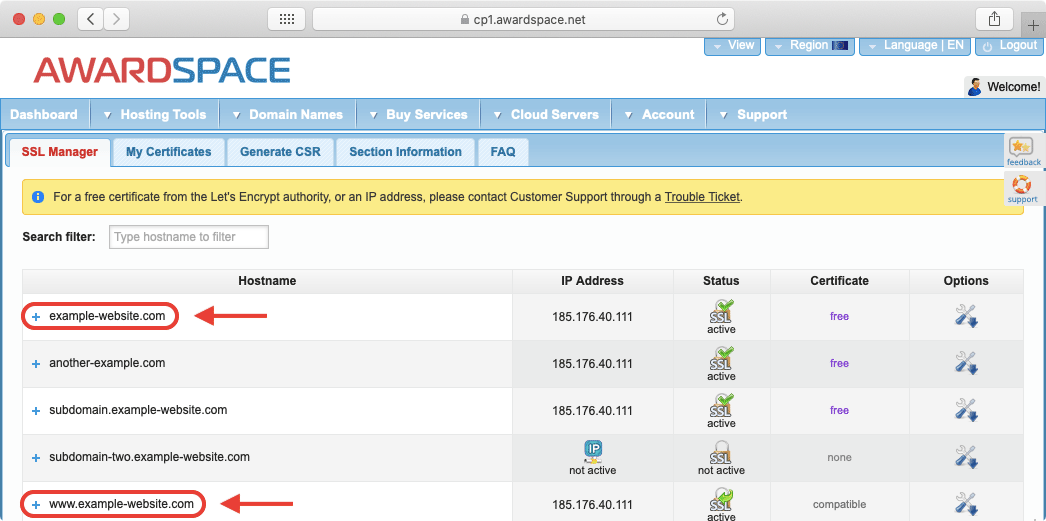Click SSL active status icon for subdomain.example-website.com

pyautogui.click(x=721, y=405)
